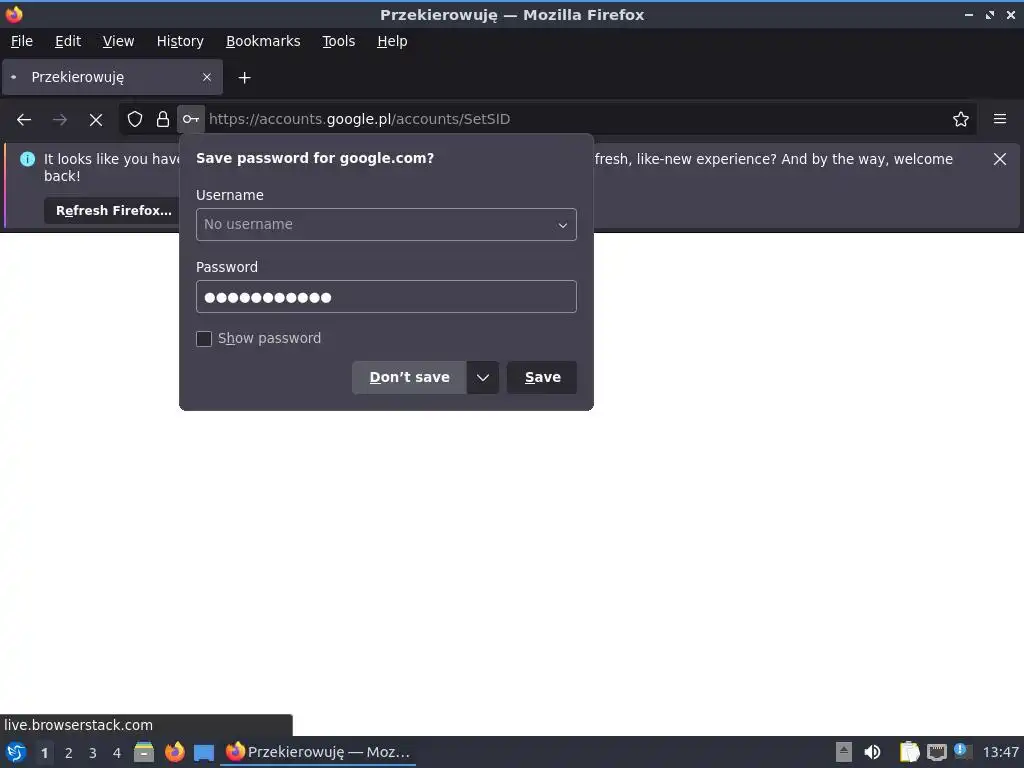Click the Save password button
The height and width of the screenshot is (768, 1024).
542,377
